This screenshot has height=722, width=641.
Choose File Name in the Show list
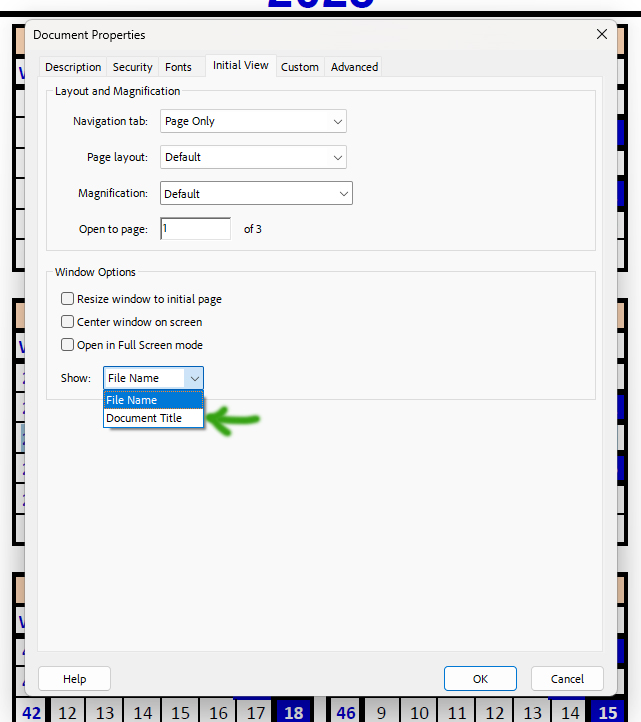coord(153,400)
